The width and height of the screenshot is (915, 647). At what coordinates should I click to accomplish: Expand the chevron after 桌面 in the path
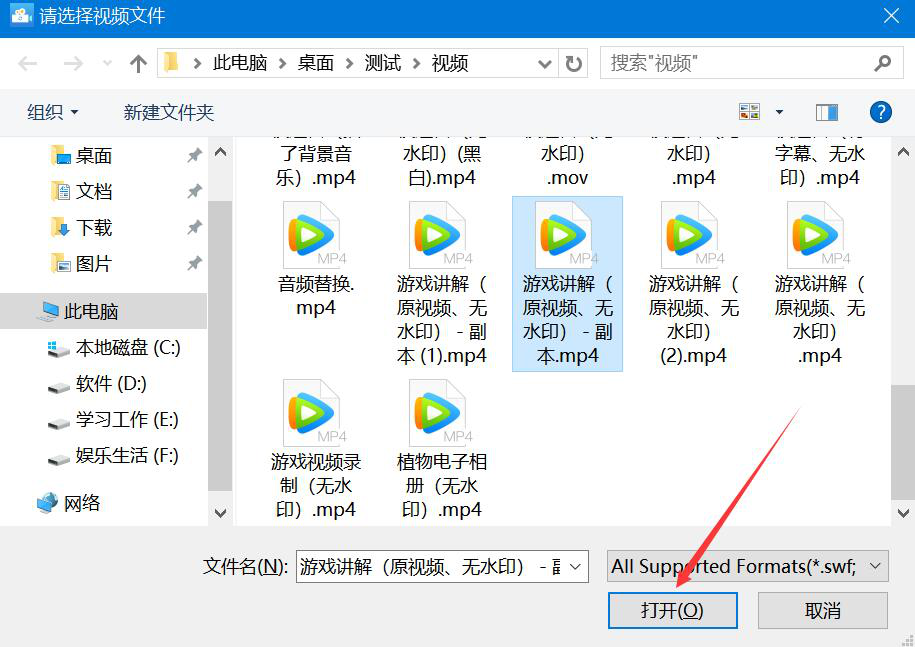[x=350, y=63]
